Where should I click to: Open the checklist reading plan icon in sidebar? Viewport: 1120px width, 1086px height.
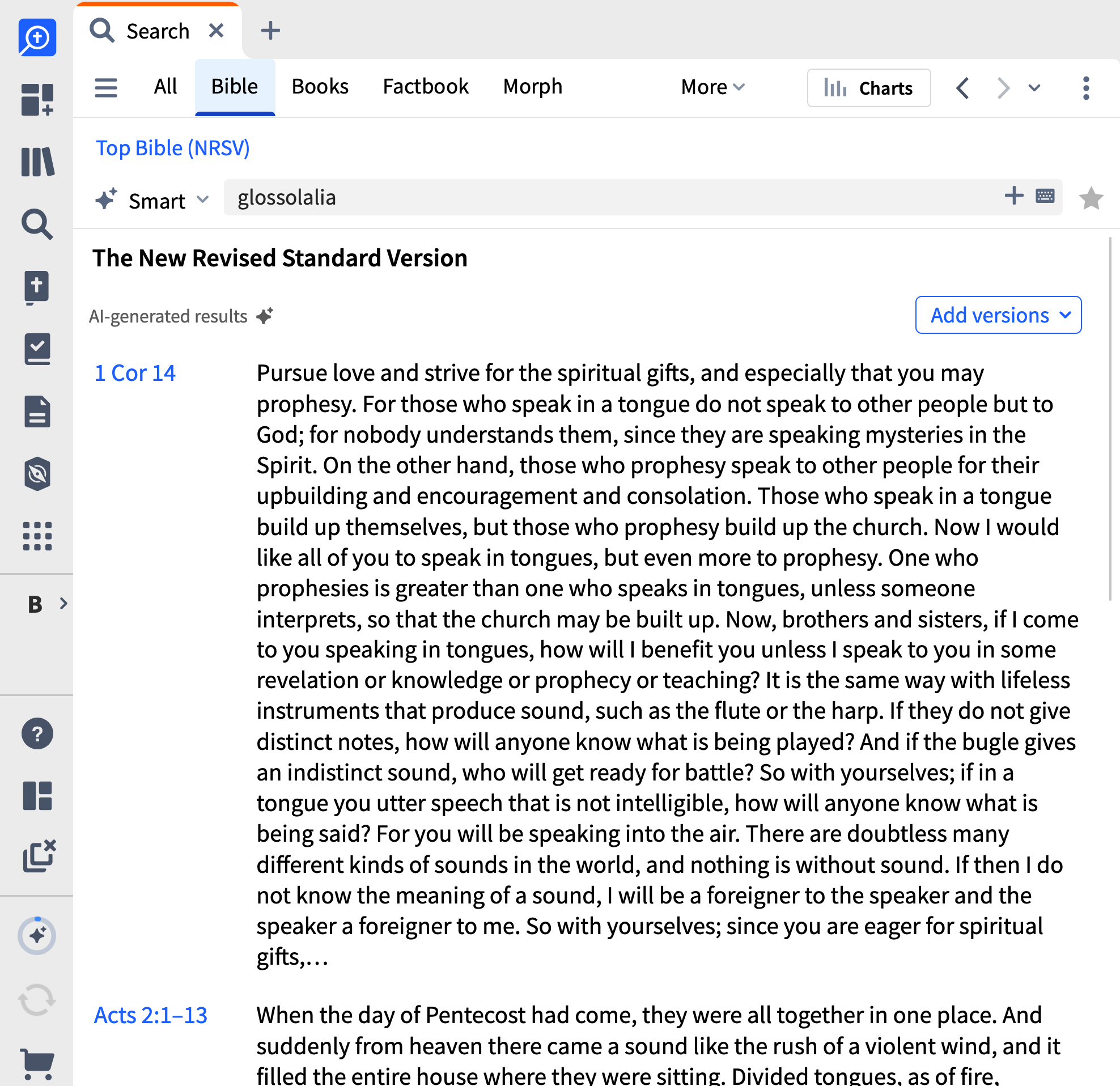coord(37,349)
